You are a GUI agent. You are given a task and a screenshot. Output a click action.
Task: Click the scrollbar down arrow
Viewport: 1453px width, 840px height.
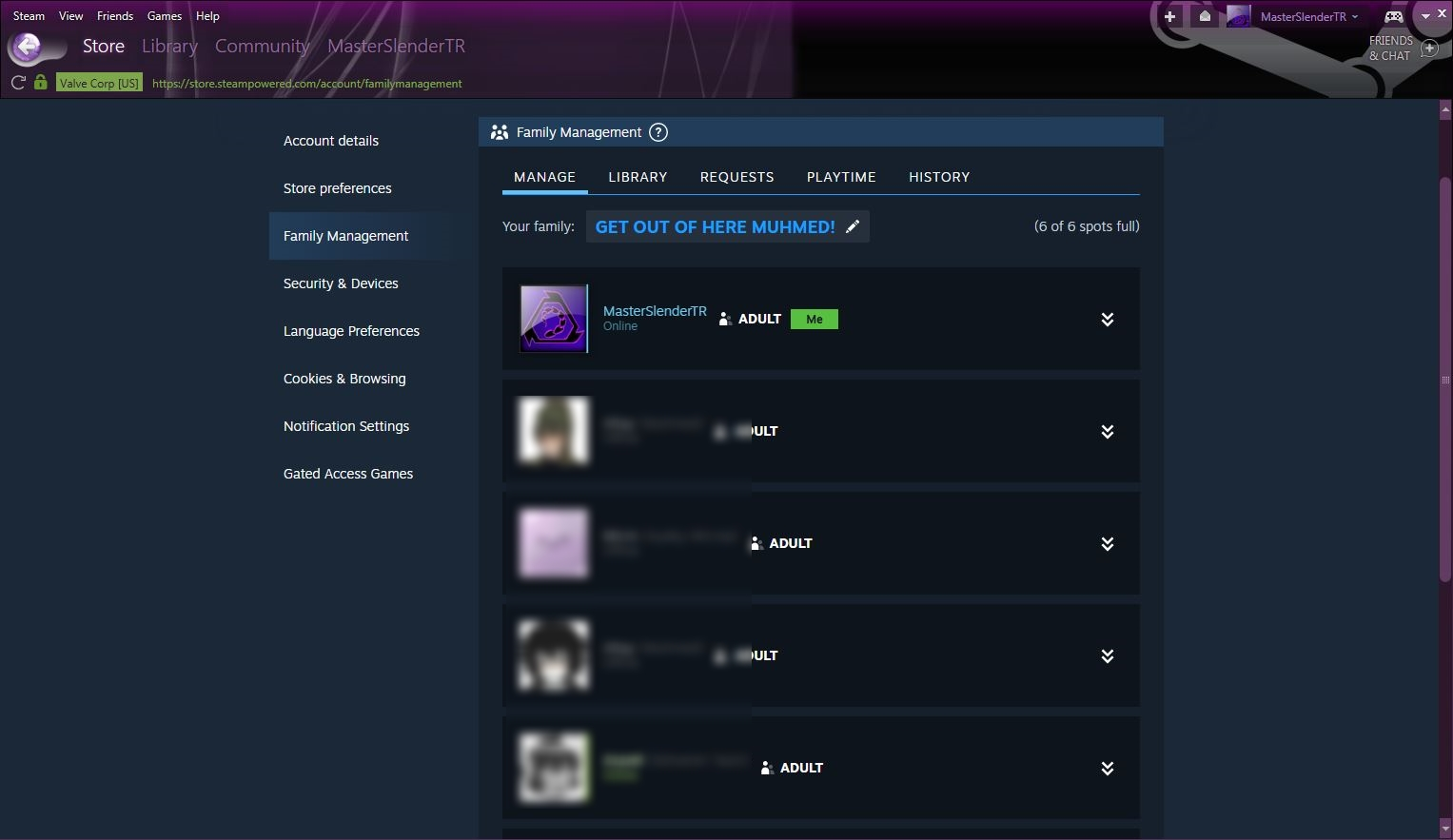(x=1445, y=830)
